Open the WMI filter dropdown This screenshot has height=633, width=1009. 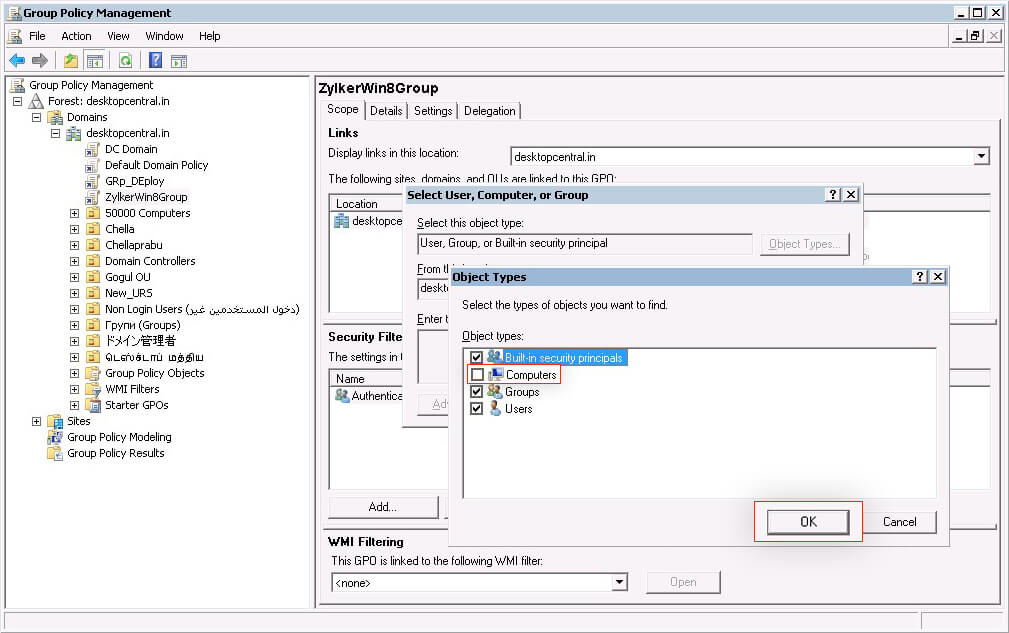pyautogui.click(x=619, y=582)
